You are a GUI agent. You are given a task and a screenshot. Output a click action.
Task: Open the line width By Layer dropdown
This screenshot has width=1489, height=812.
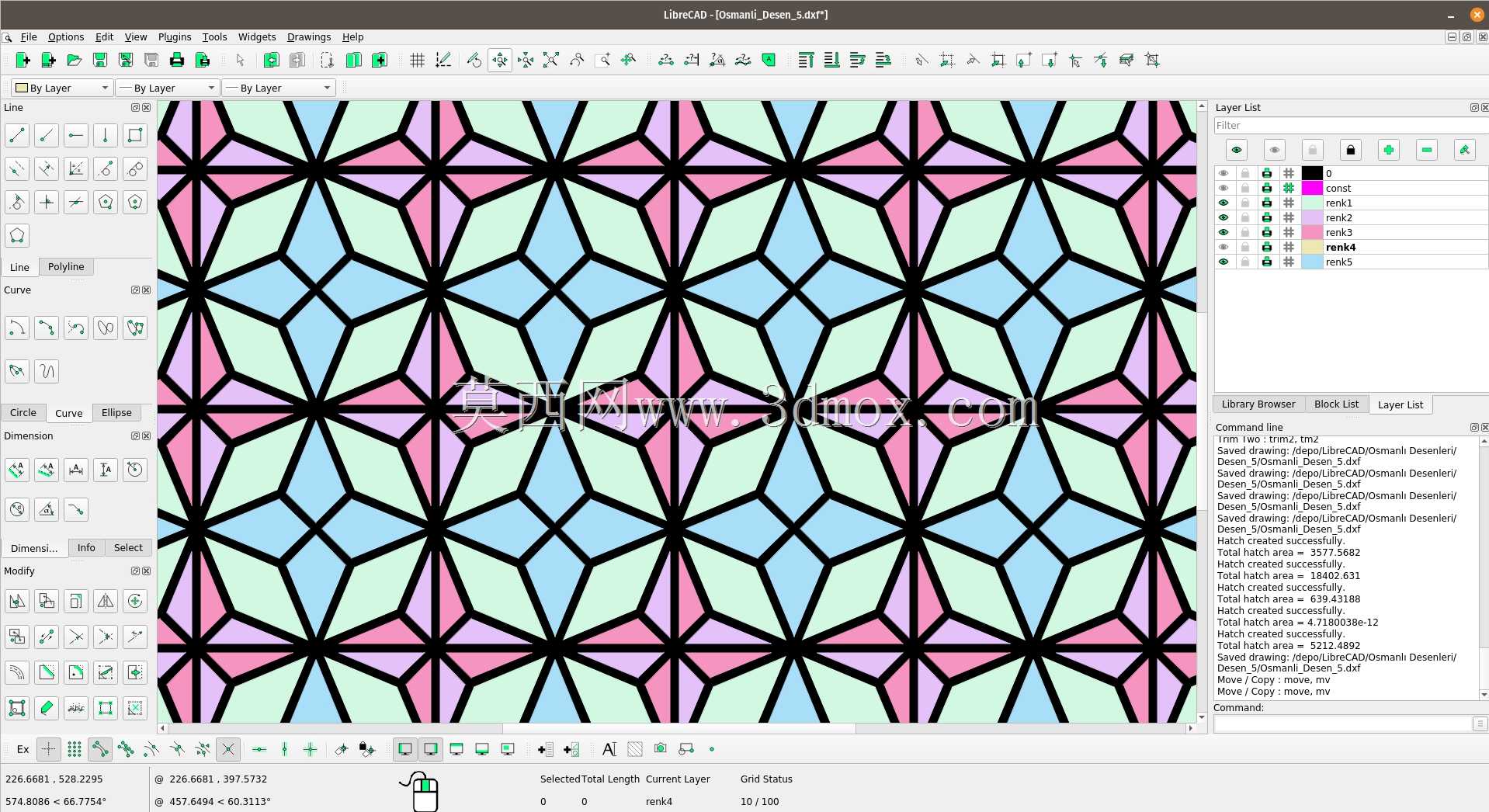click(x=168, y=88)
